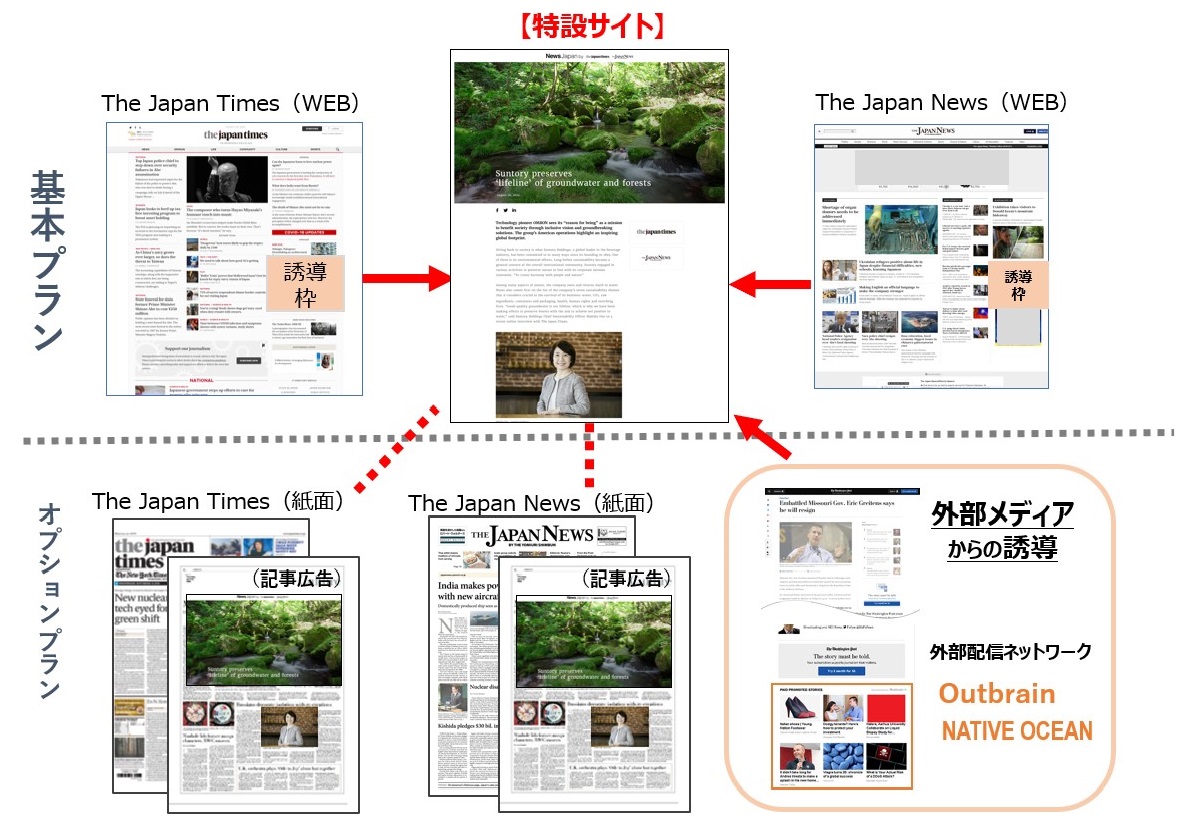The image size is (1195, 816).
Task: Click the surgery photo on Japan News page
Action: pos(900,229)
